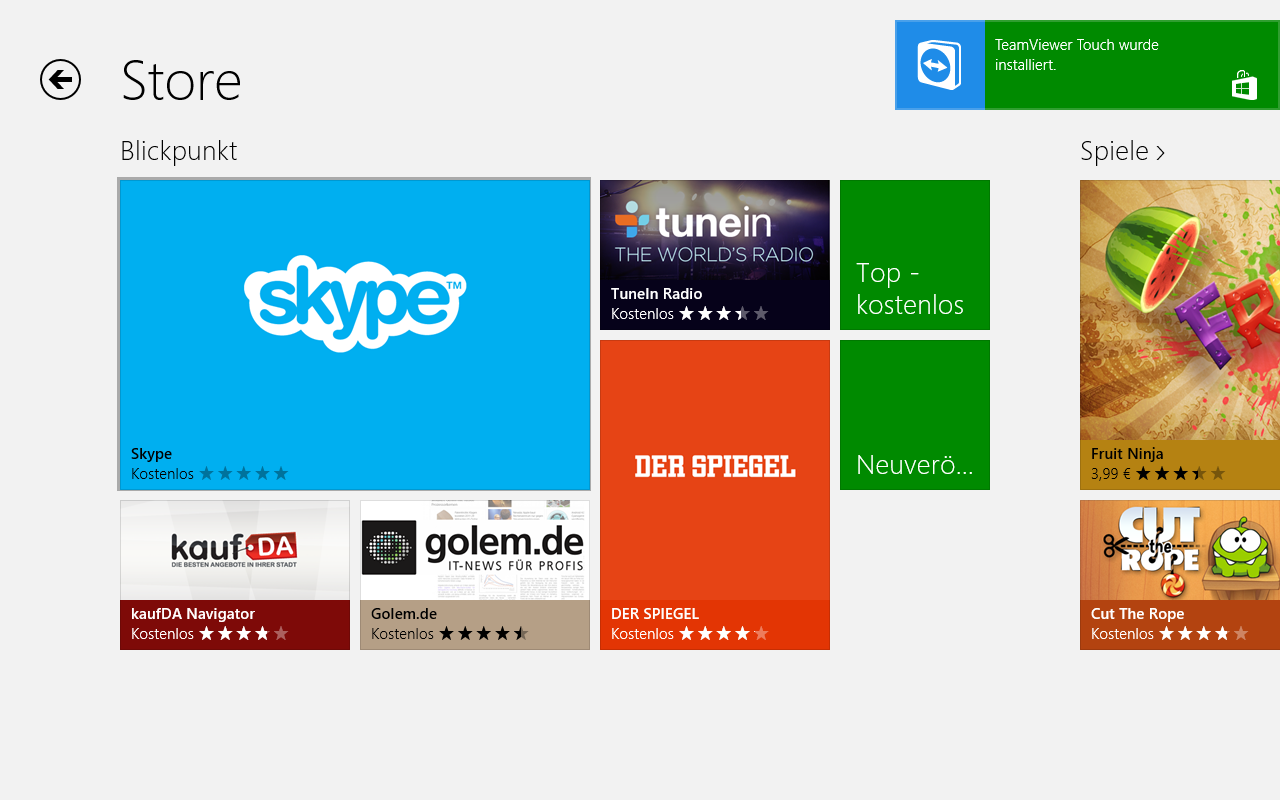Open the Cut The Rope game tile

tap(1180, 575)
